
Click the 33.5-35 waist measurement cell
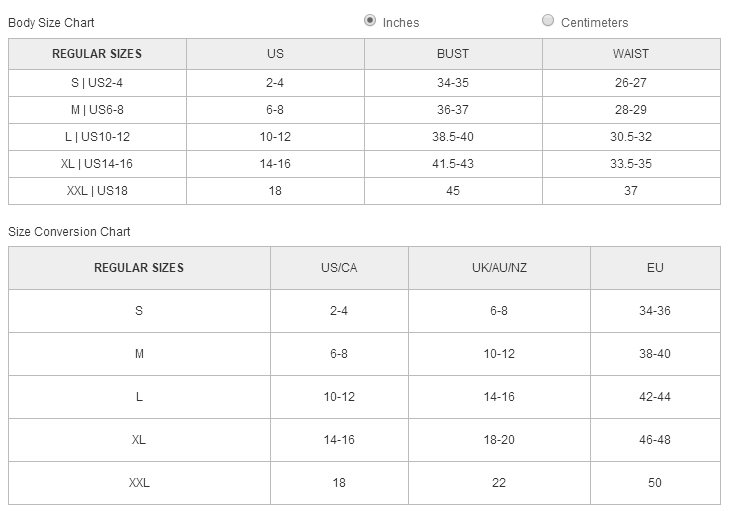(x=630, y=164)
